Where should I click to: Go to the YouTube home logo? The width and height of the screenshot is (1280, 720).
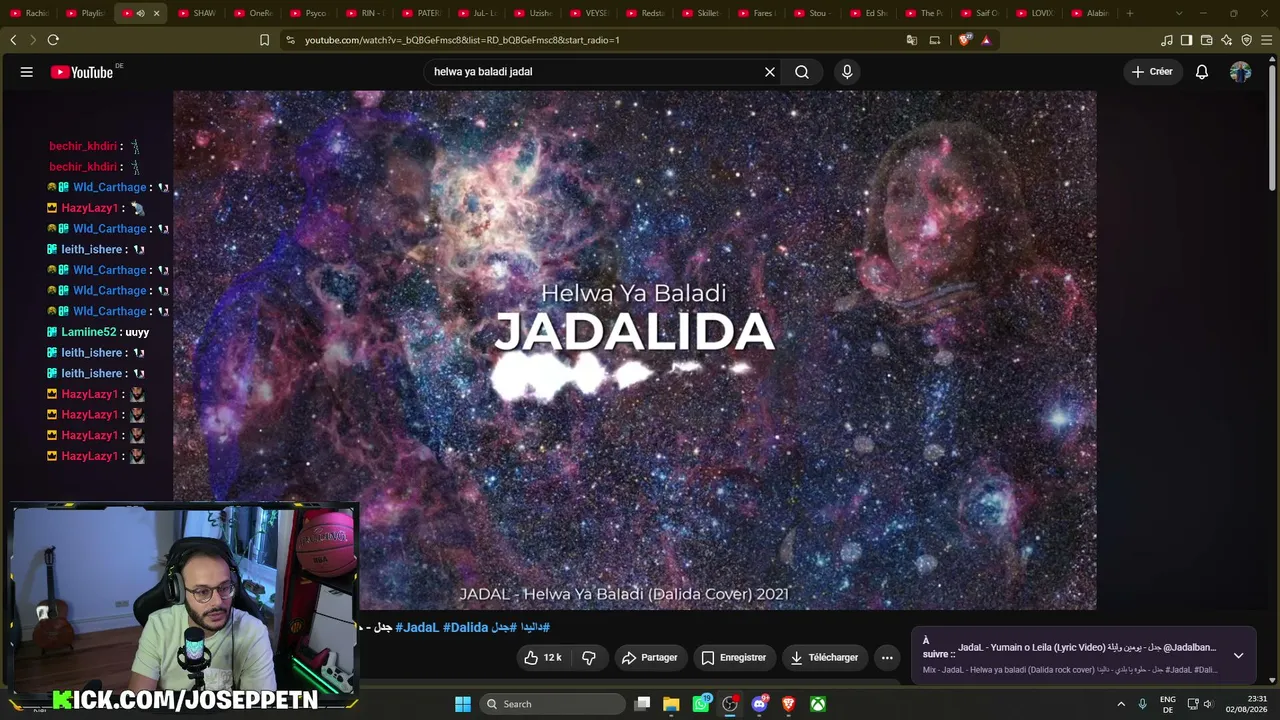coord(83,72)
